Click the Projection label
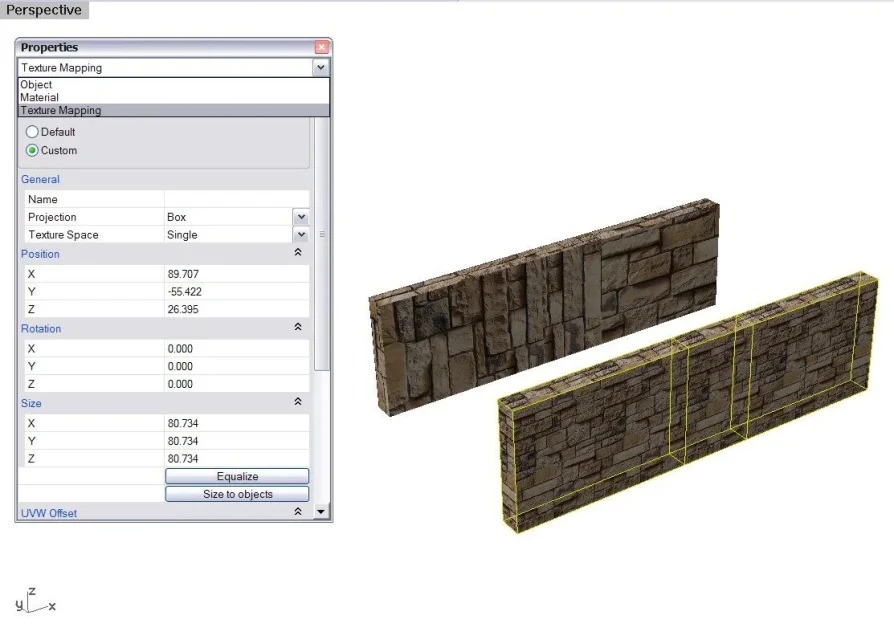The height and width of the screenshot is (640, 894). pyautogui.click(x=52, y=217)
